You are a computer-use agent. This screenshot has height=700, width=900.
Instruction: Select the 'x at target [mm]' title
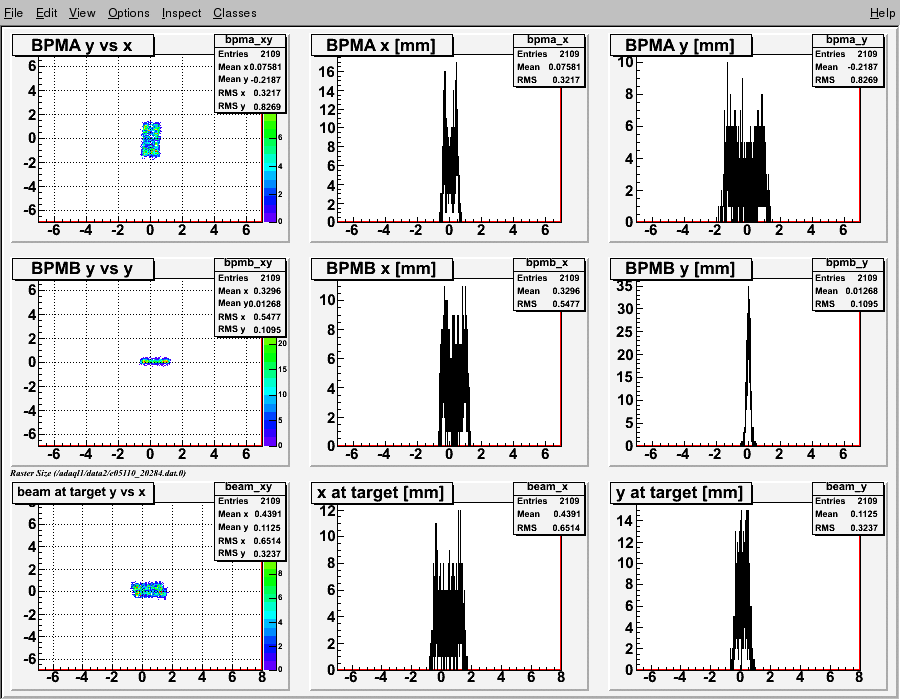tap(382, 492)
